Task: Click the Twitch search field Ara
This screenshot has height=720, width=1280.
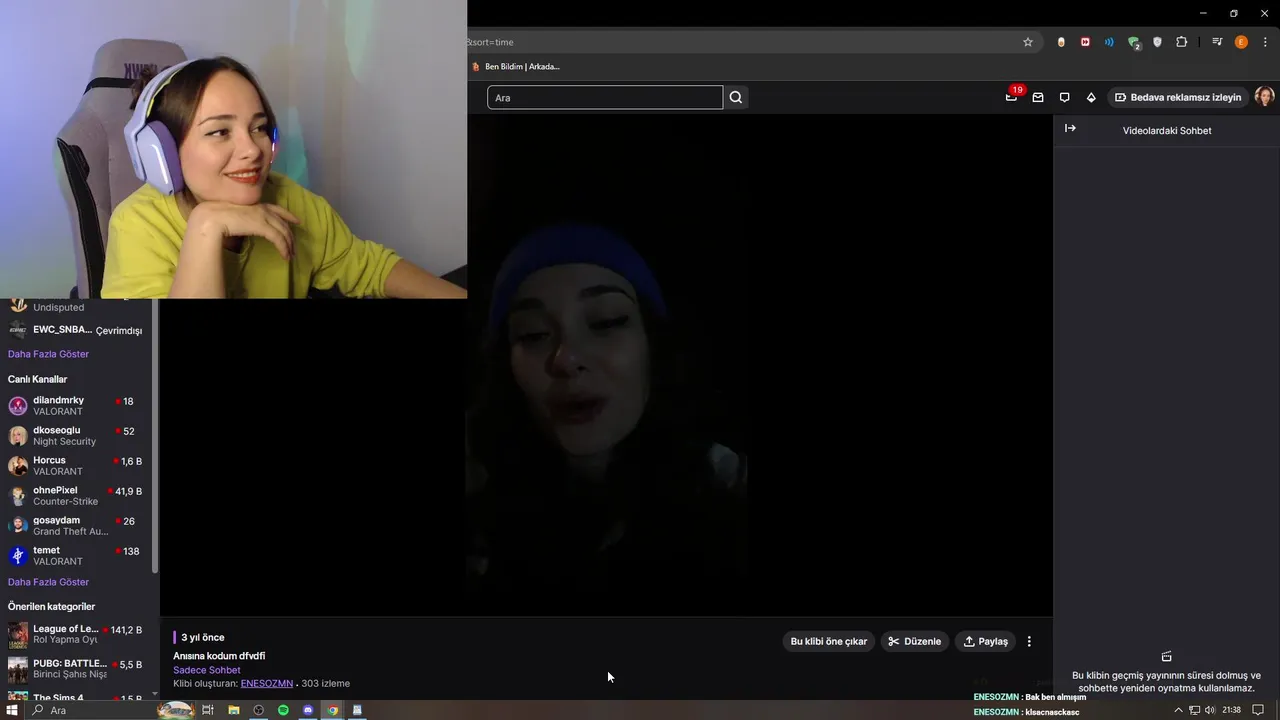Action: pos(605,97)
